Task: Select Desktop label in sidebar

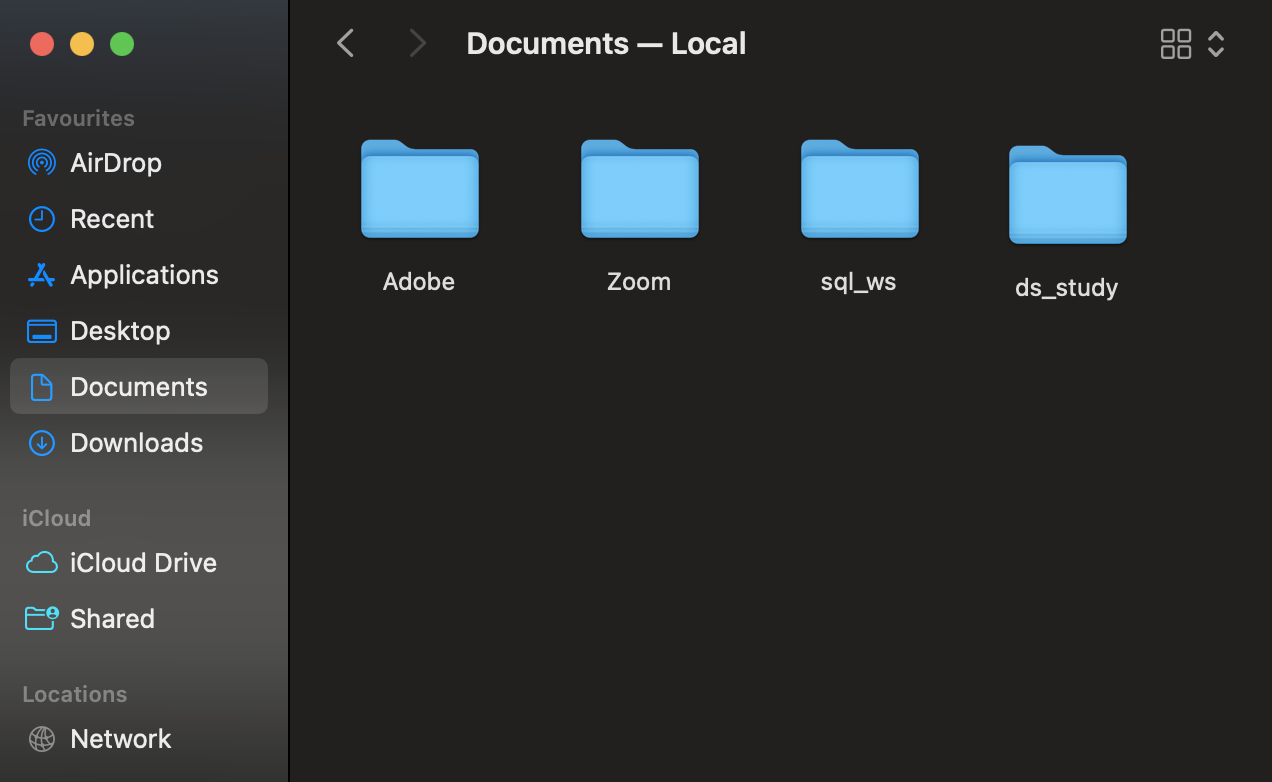Action: click(x=120, y=331)
